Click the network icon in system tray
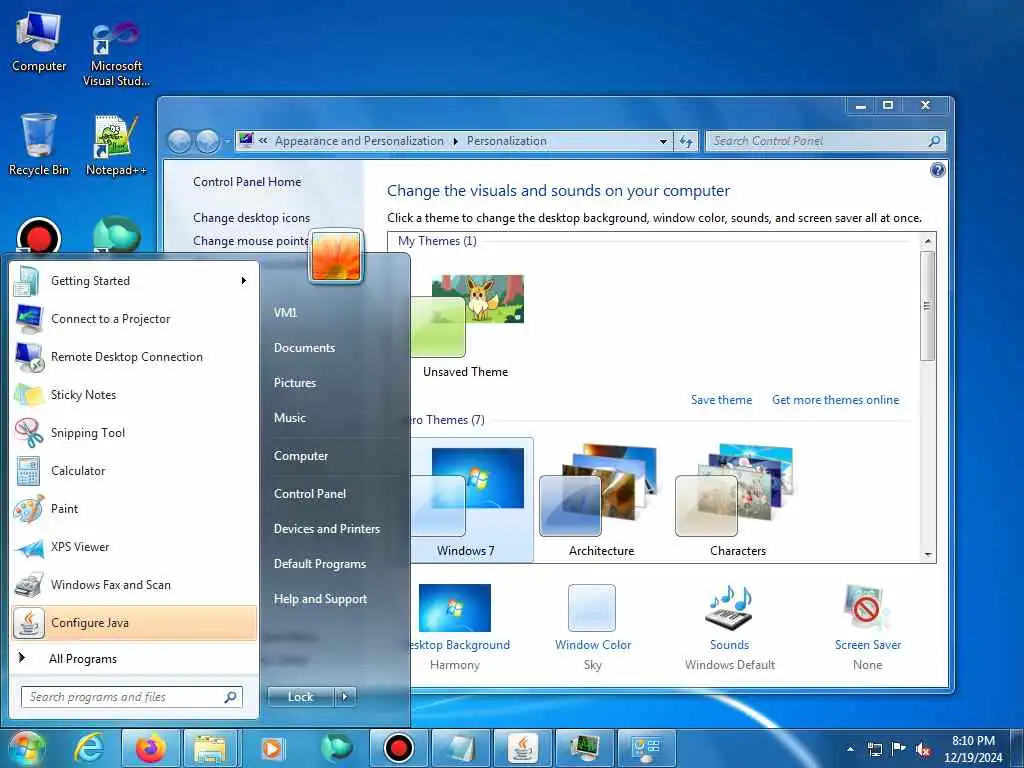 (874, 749)
